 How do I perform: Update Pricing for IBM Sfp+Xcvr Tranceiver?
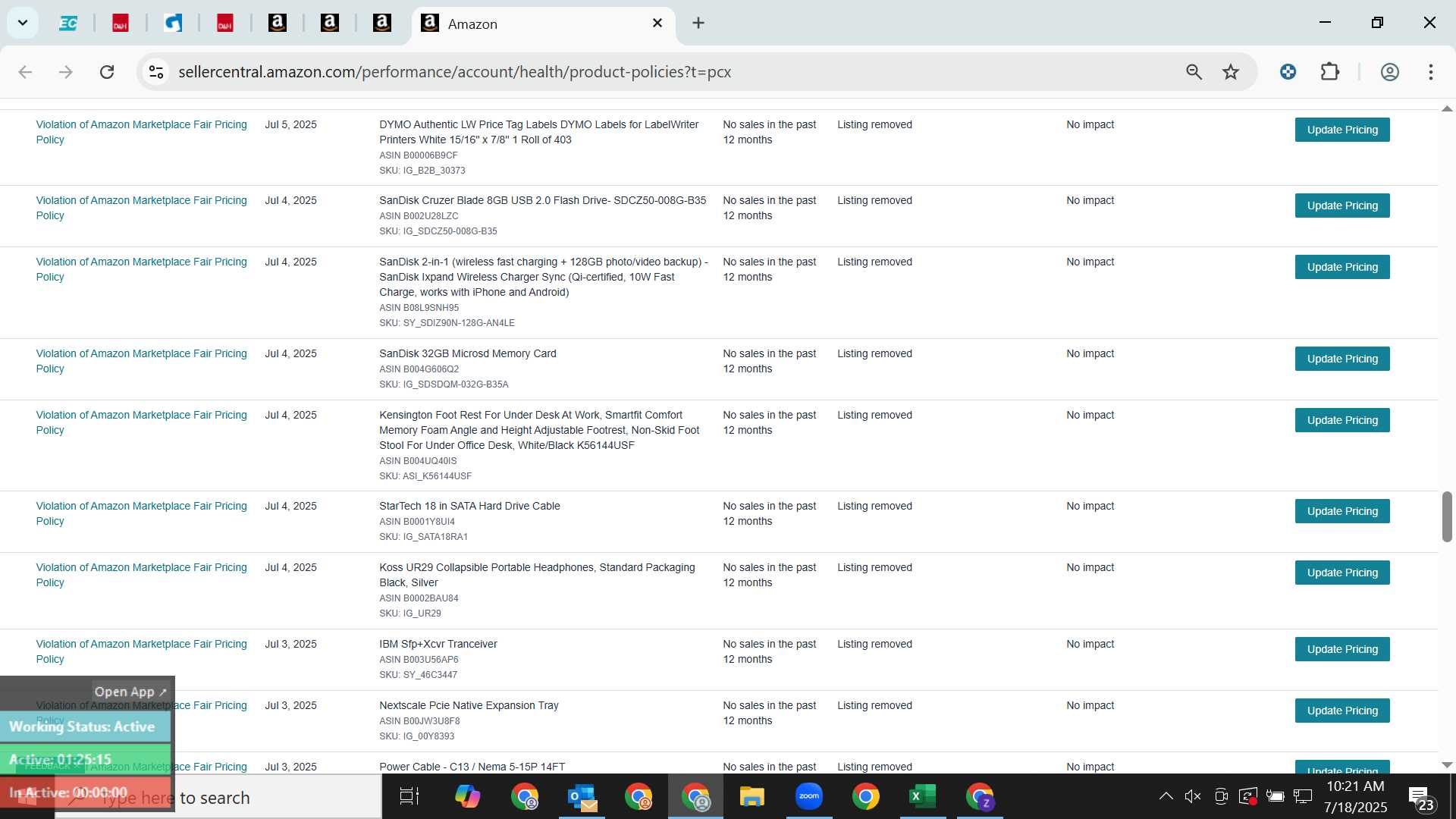[1342, 649]
